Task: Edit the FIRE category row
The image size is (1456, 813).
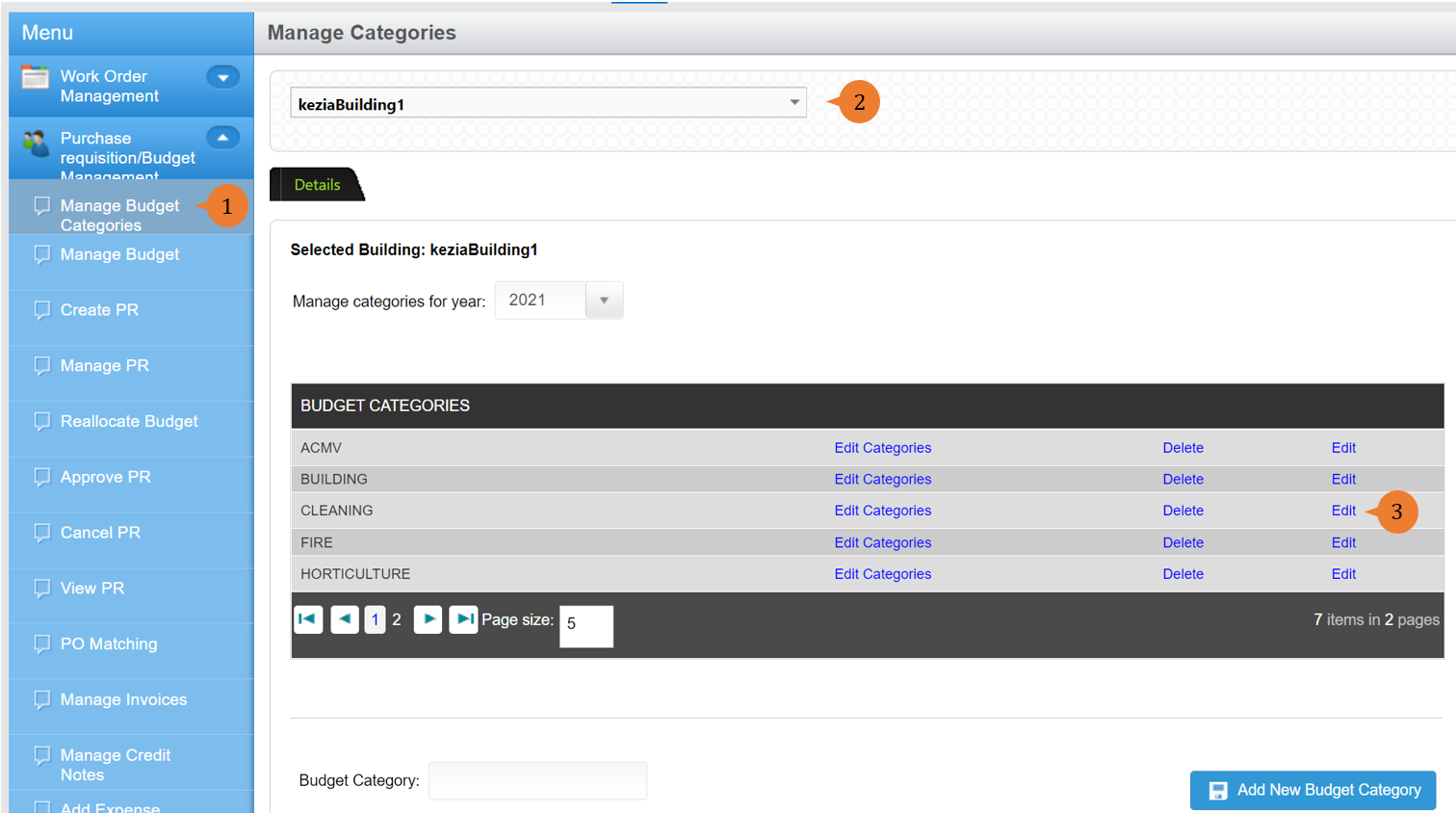Action: (x=1343, y=542)
